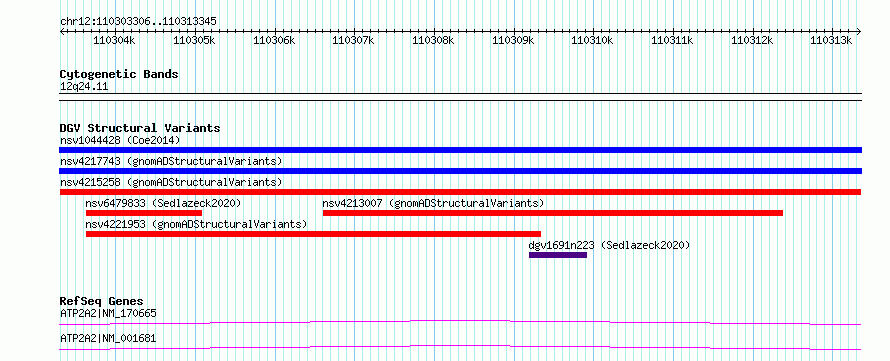
Task: Click the 110306k ruler tick label
Action: tap(274, 40)
